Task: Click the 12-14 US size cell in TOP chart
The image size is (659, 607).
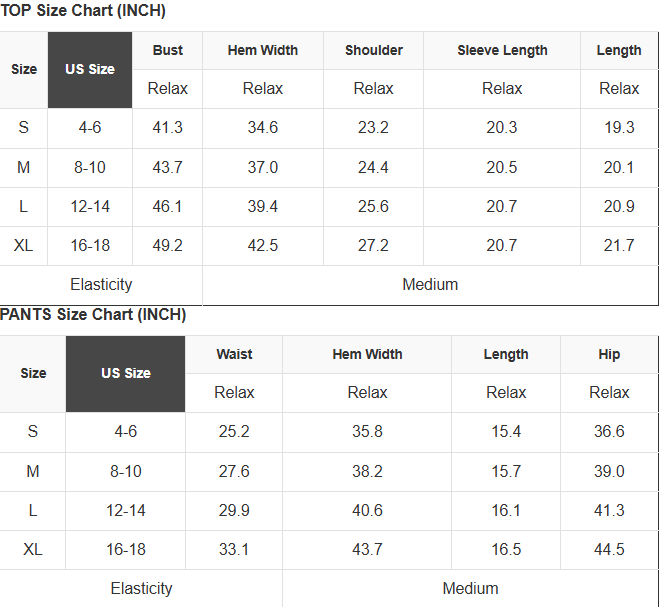Action: 90,206
